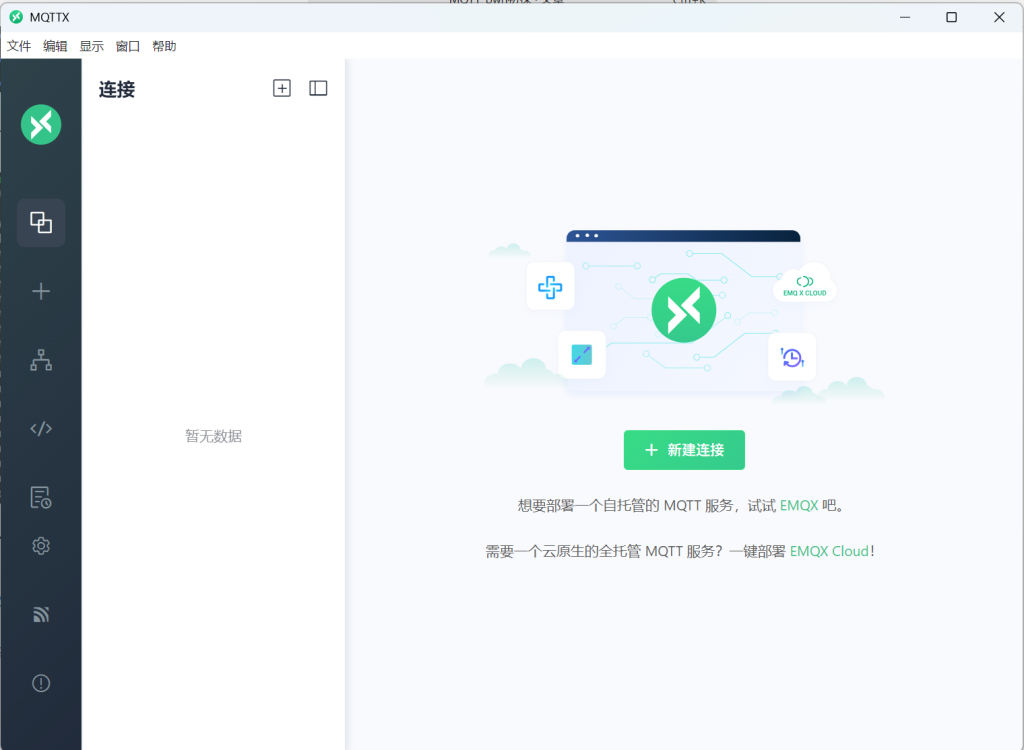Open the About info icon

[41, 683]
